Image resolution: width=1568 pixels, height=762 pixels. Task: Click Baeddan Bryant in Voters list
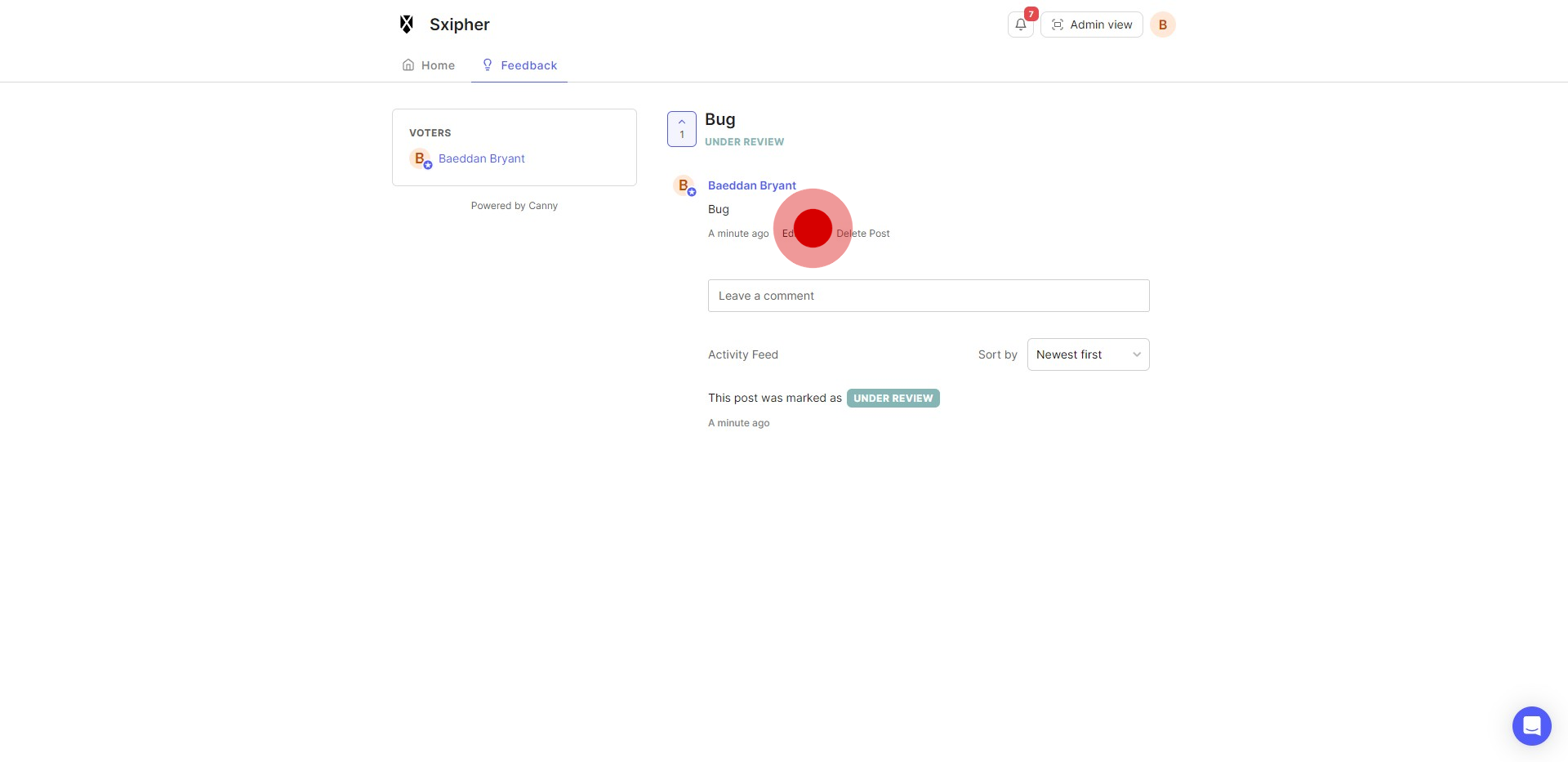coord(481,158)
